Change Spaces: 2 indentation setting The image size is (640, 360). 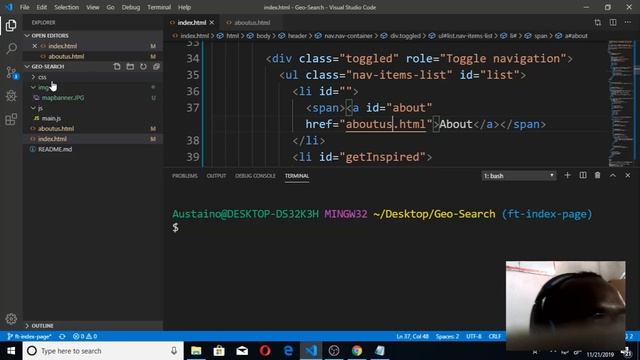tap(447, 336)
